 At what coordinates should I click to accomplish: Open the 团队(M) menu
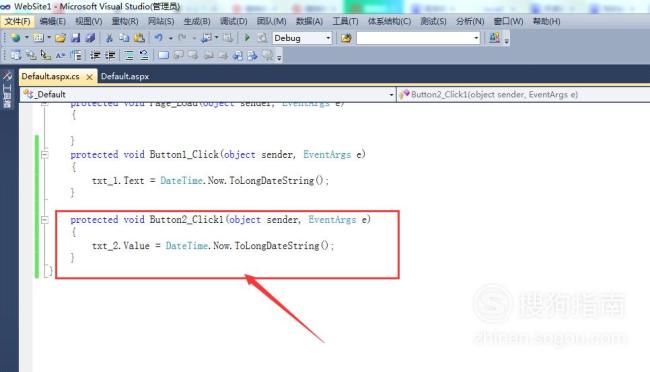pyautogui.click(x=272, y=21)
